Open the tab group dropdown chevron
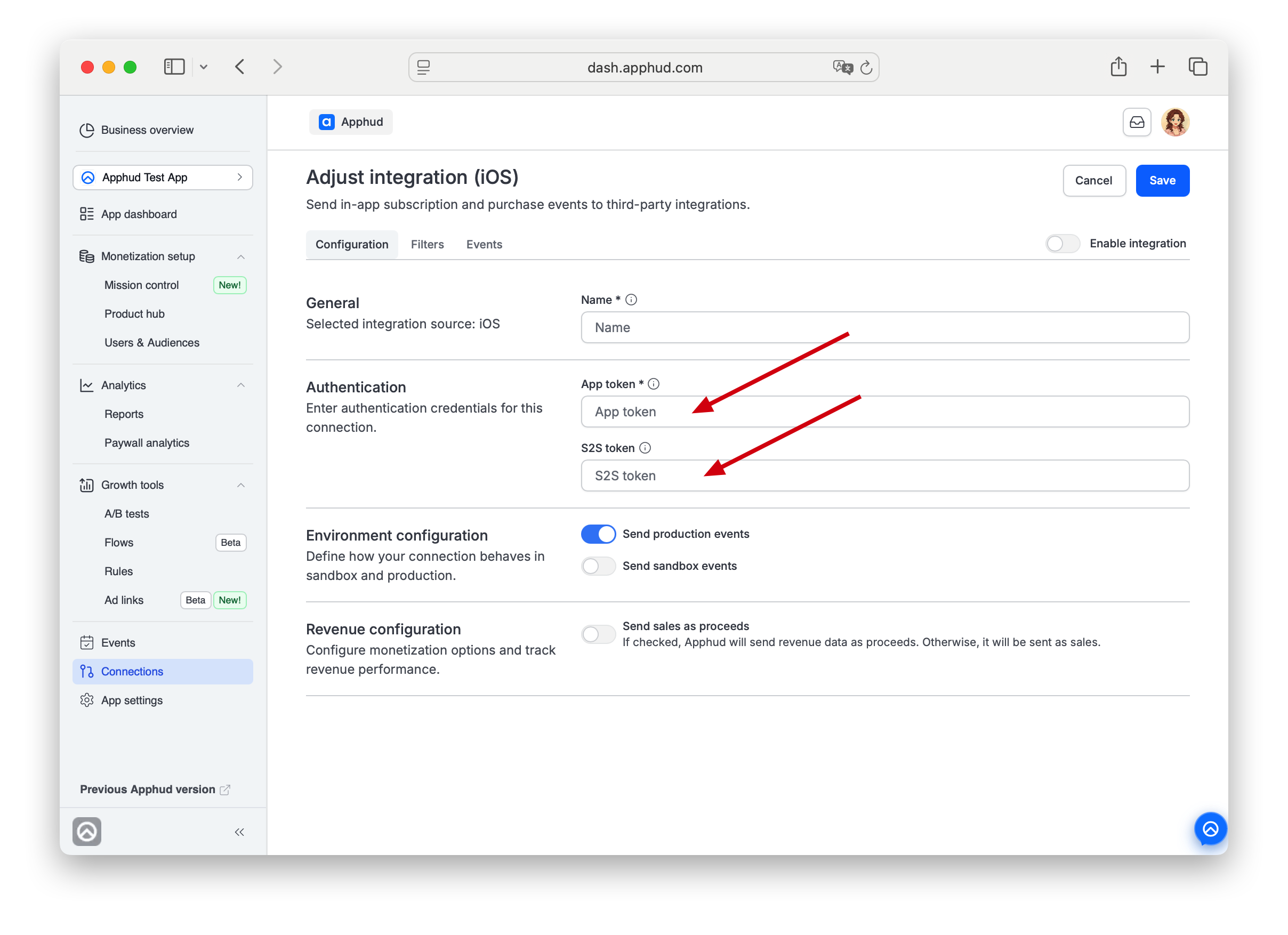 click(204, 67)
